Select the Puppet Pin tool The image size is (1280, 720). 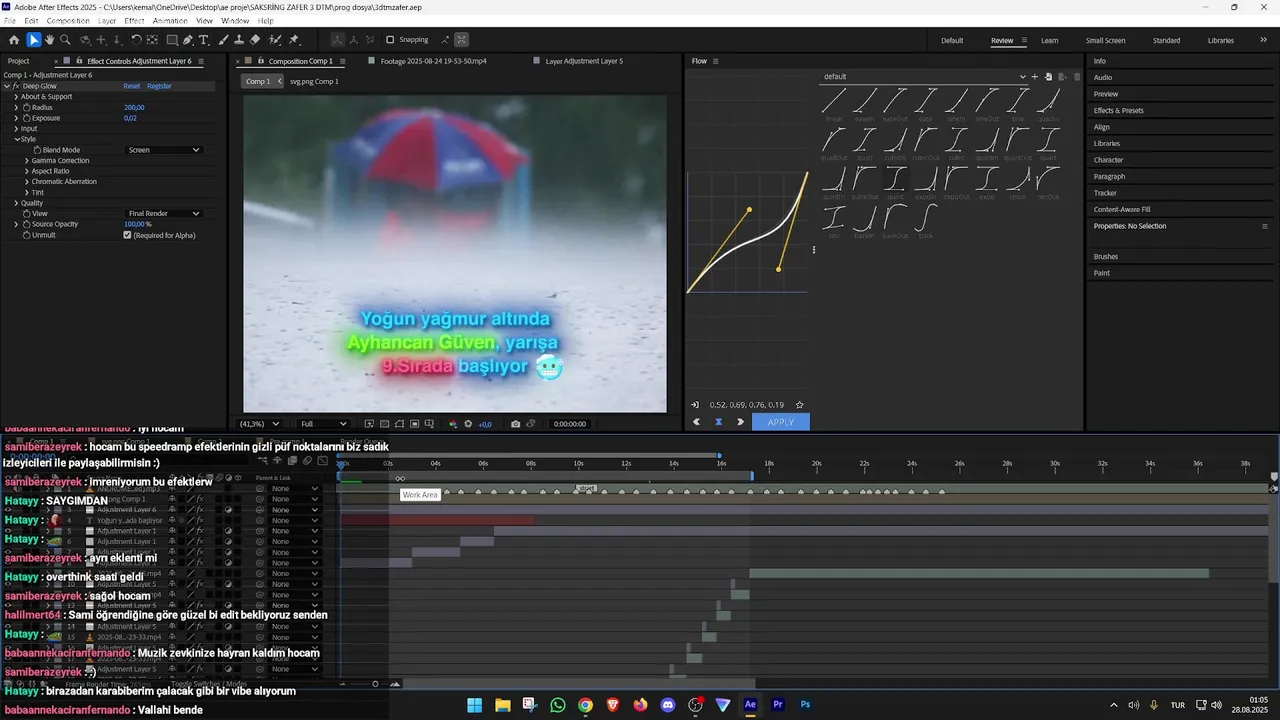294,40
